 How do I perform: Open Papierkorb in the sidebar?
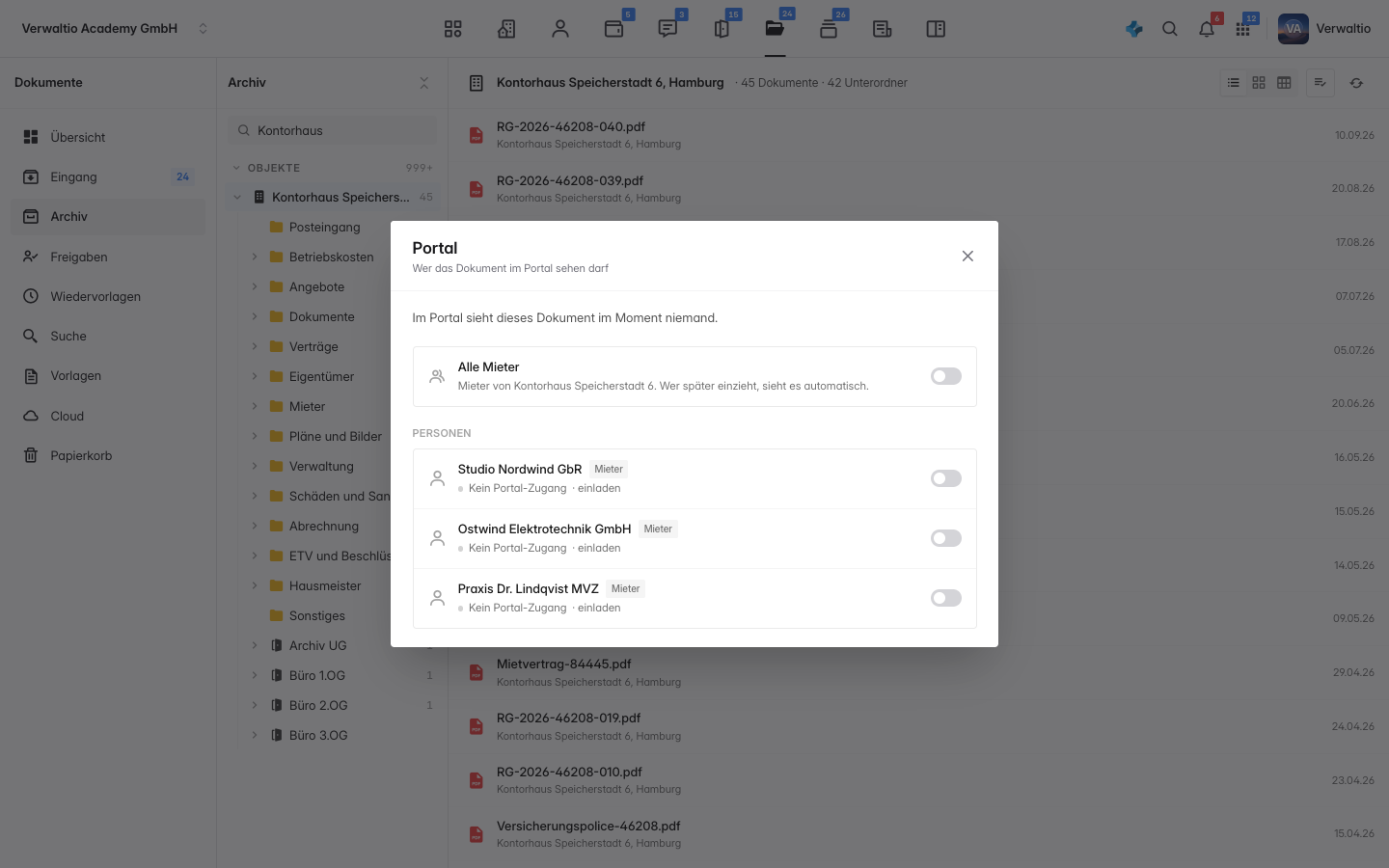[x=108, y=455]
